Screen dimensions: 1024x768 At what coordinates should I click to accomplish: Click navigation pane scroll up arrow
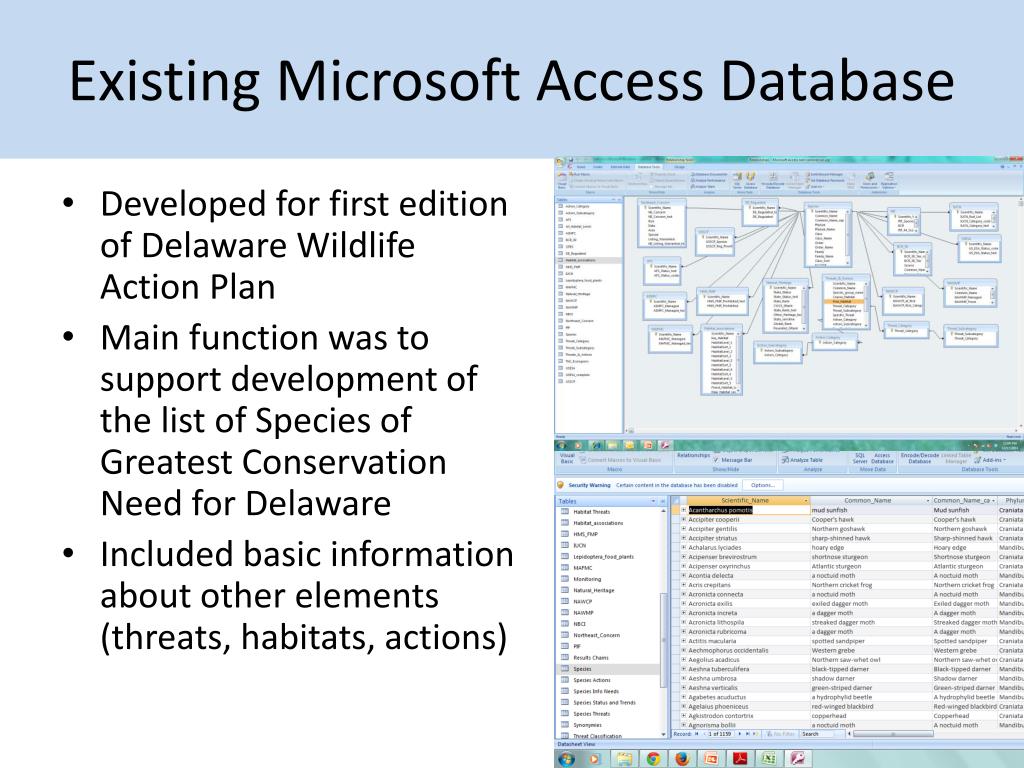(x=665, y=511)
